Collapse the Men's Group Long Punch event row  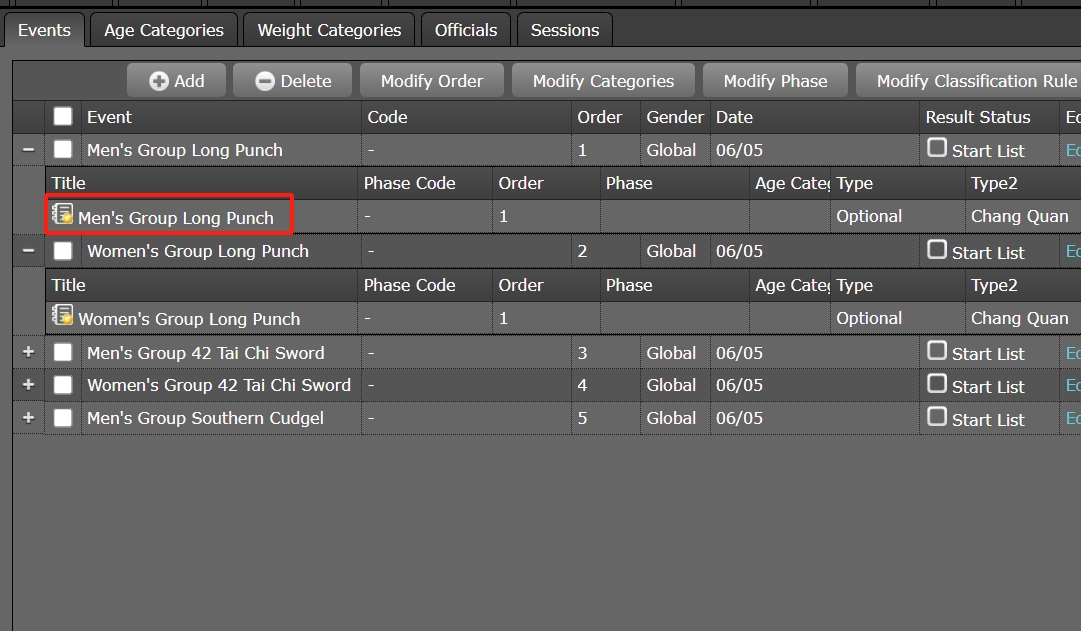point(28,150)
